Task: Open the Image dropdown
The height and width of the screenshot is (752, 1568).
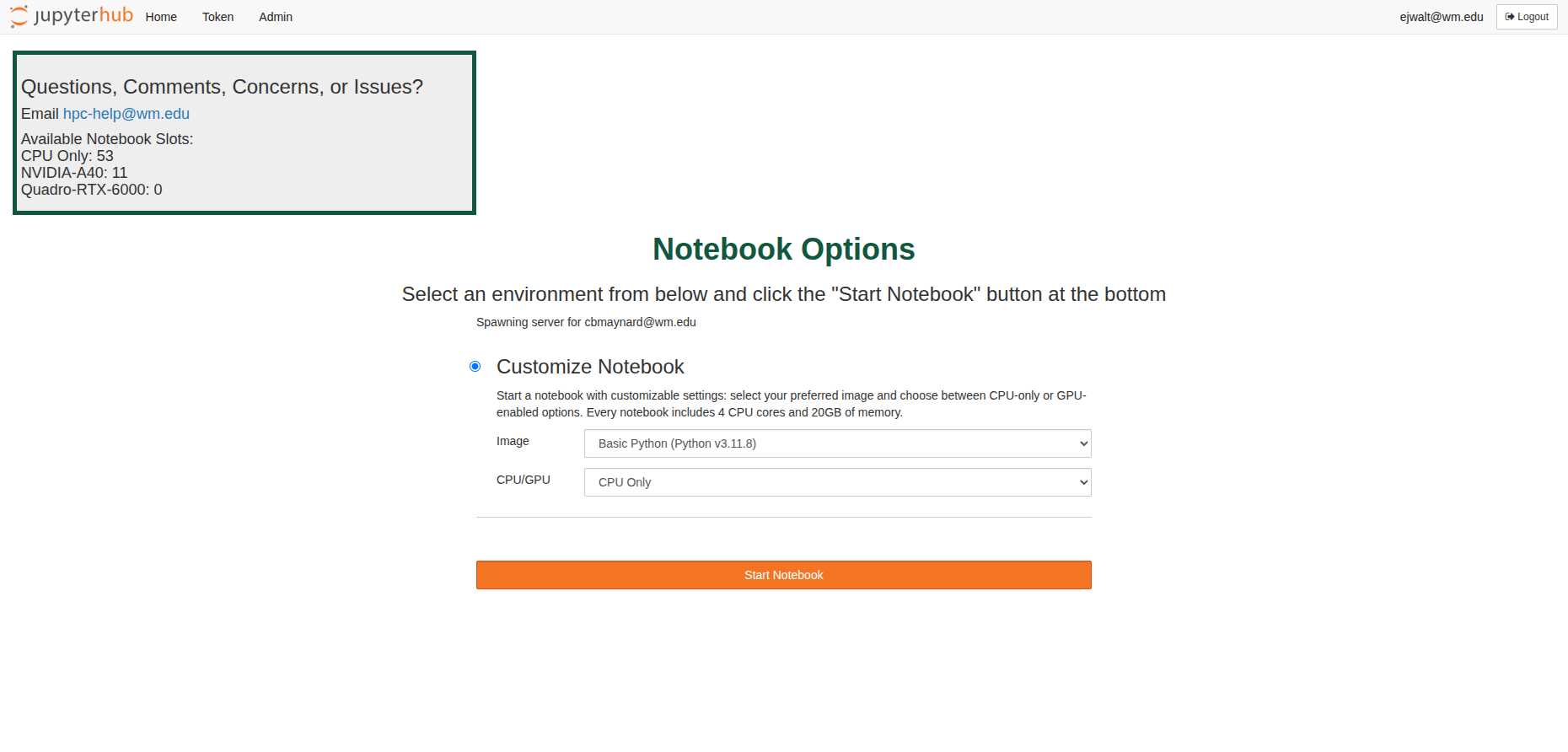Action: coord(838,443)
